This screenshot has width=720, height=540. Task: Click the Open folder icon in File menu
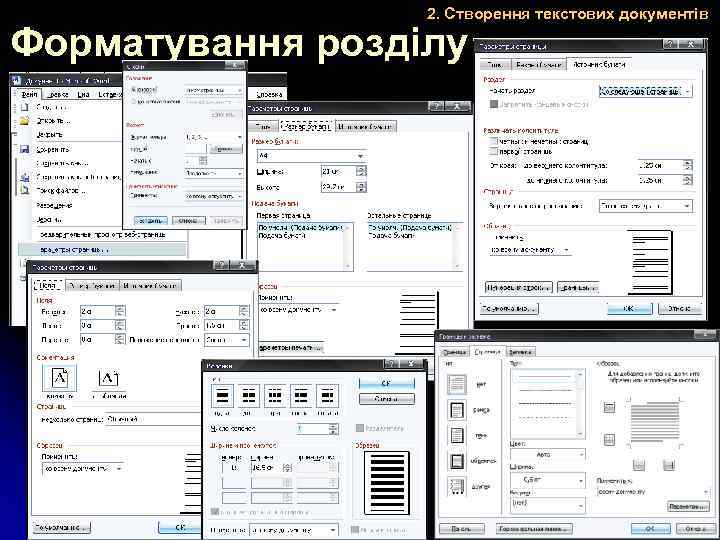(25, 121)
